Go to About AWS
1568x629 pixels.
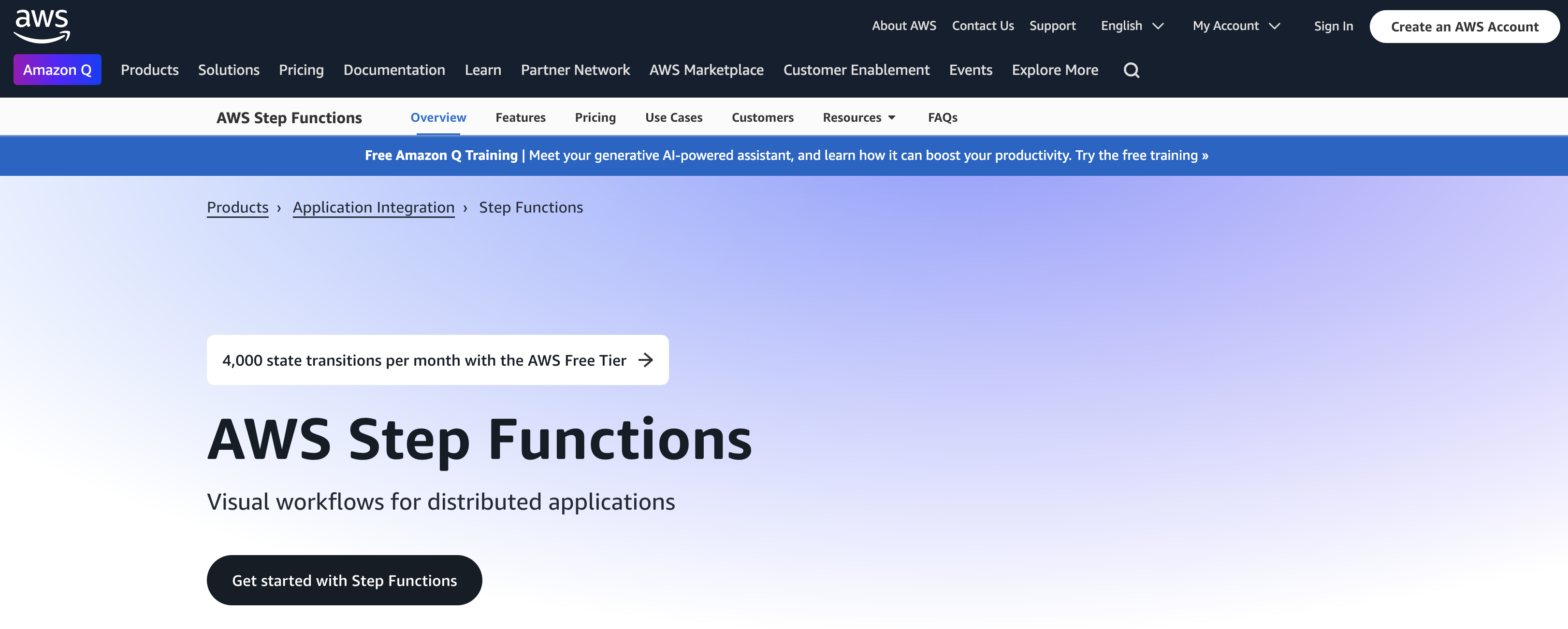[904, 26]
